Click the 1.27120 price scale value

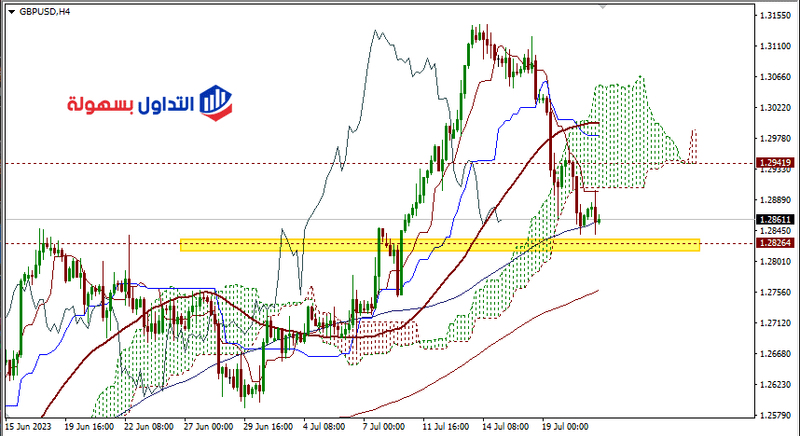tap(777, 323)
